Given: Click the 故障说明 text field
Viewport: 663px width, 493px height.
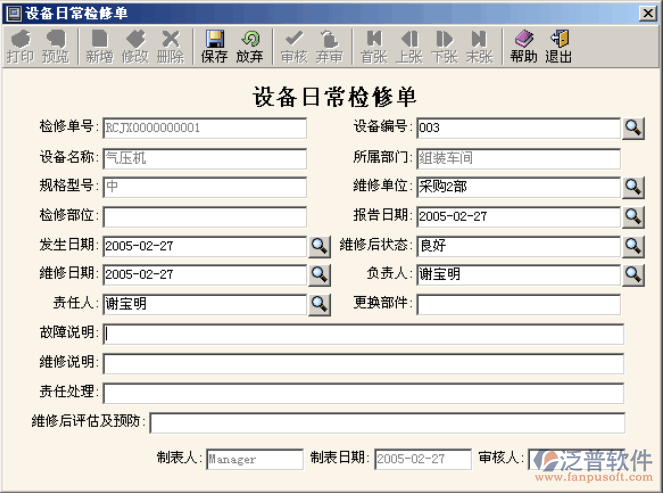Looking at the screenshot, I should pos(363,334).
